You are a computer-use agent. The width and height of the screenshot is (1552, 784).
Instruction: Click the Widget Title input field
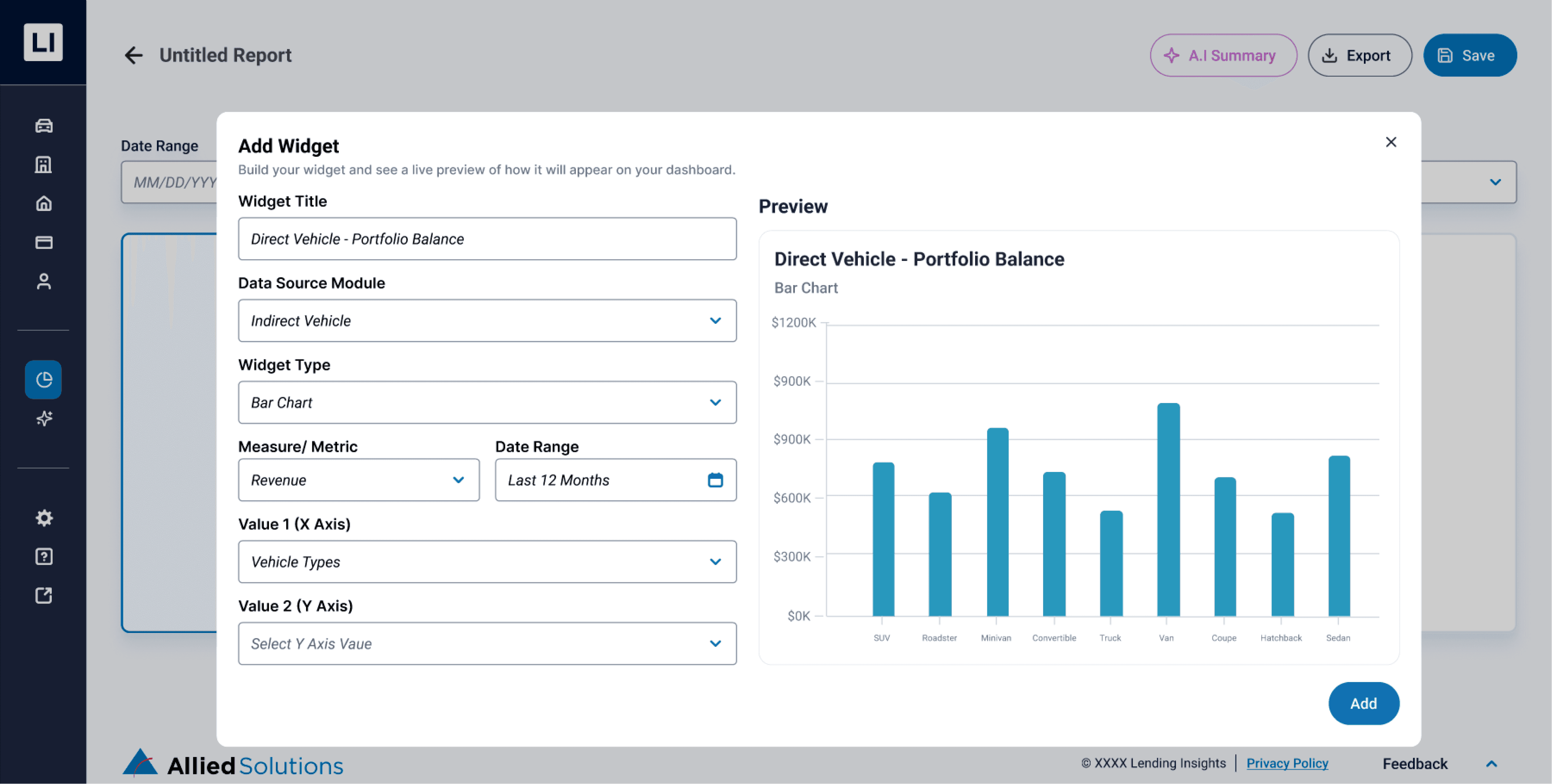pos(487,239)
